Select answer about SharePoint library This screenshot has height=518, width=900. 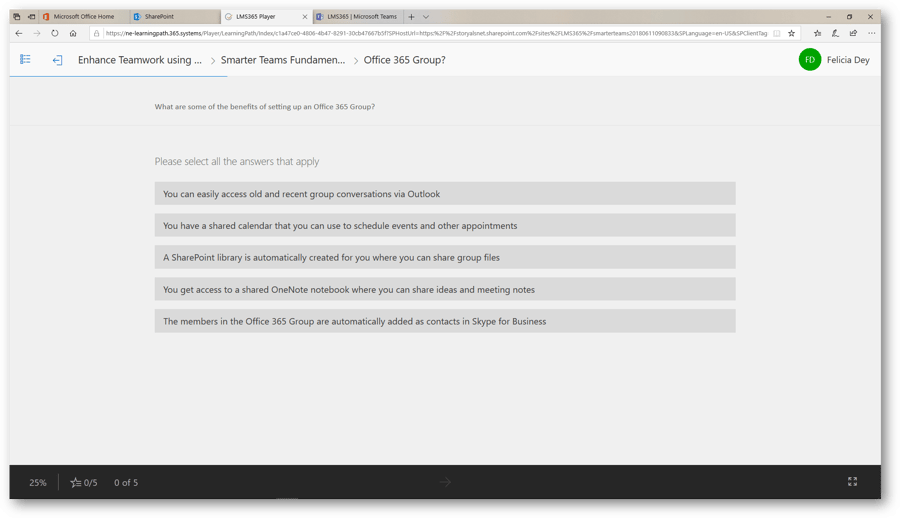click(445, 257)
